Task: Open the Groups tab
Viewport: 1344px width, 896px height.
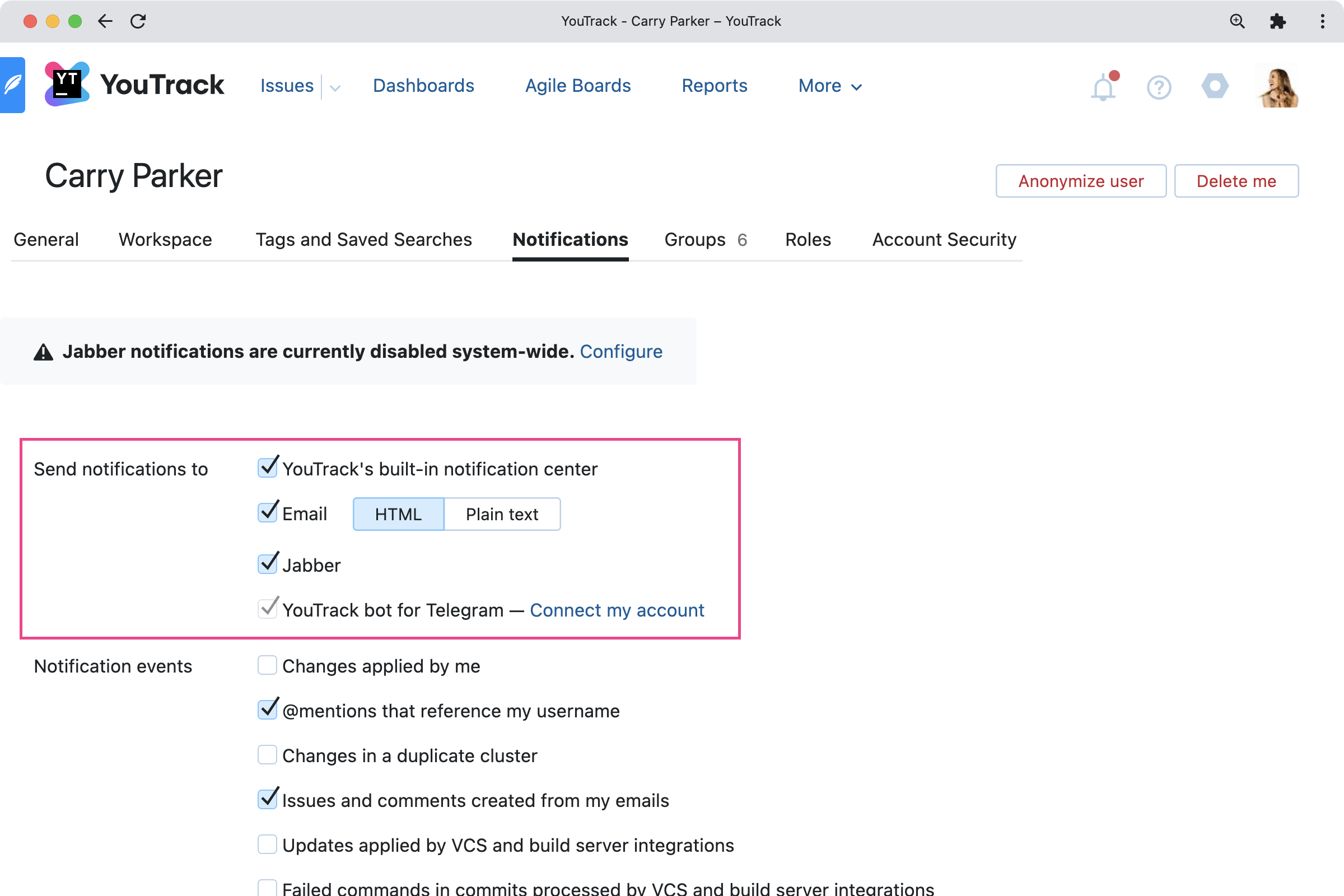Action: coord(706,240)
